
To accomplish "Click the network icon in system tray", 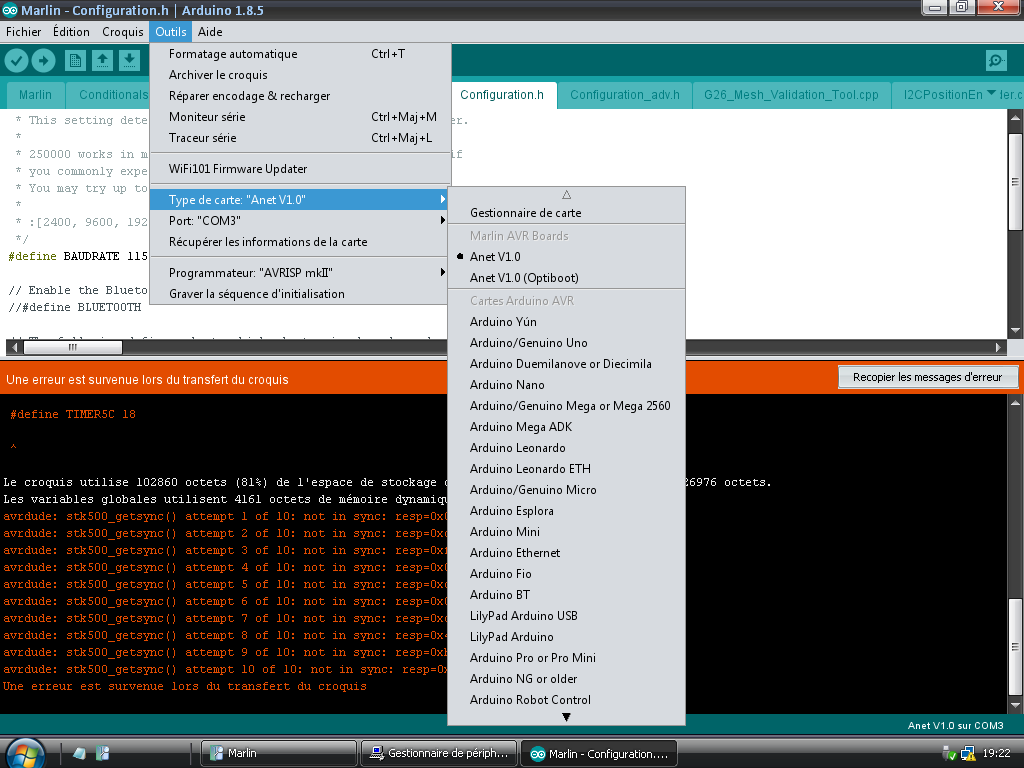I will [x=967, y=754].
